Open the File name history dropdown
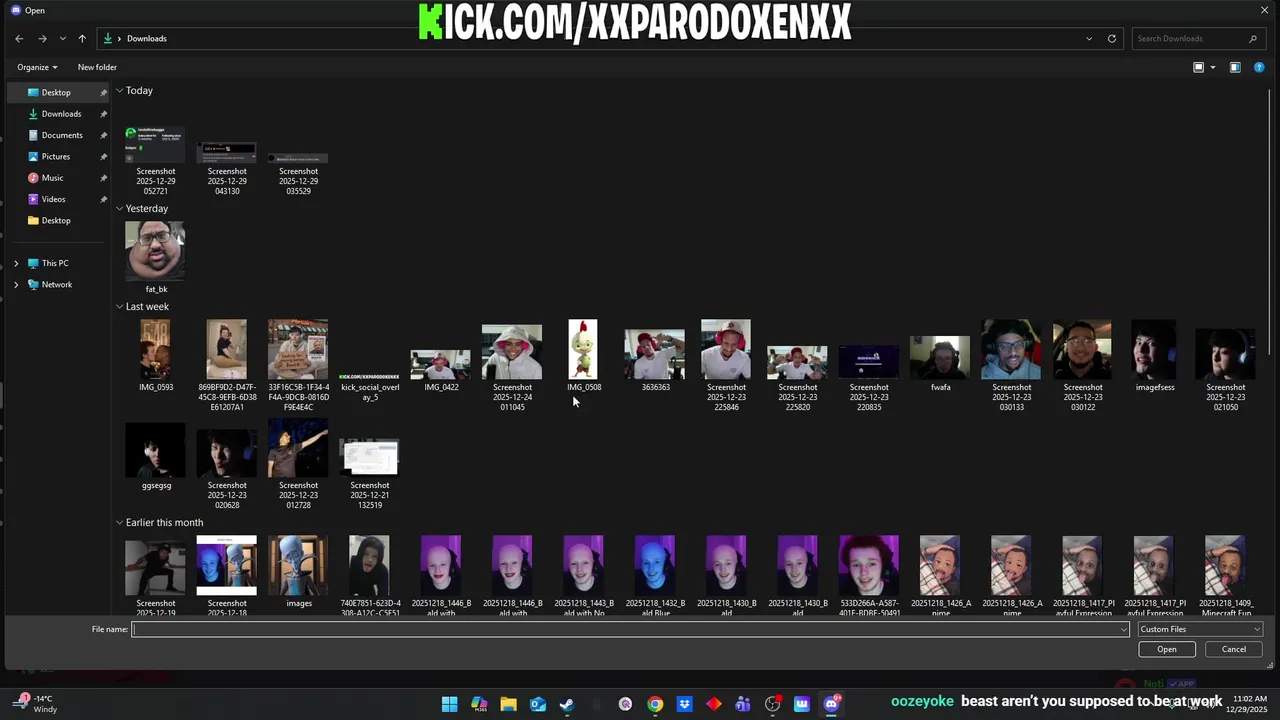Viewport: 1280px width, 720px height. (1124, 629)
